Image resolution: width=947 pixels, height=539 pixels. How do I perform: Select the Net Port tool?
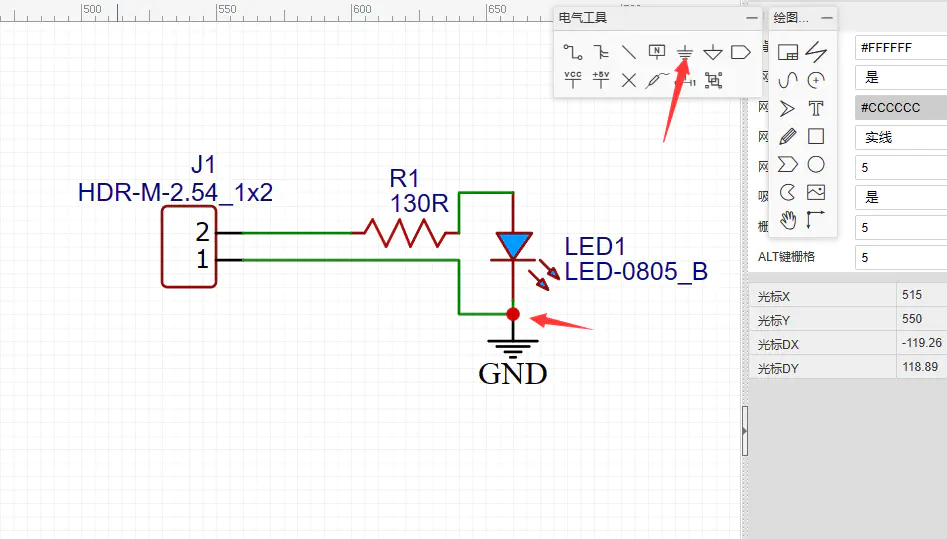pos(740,52)
